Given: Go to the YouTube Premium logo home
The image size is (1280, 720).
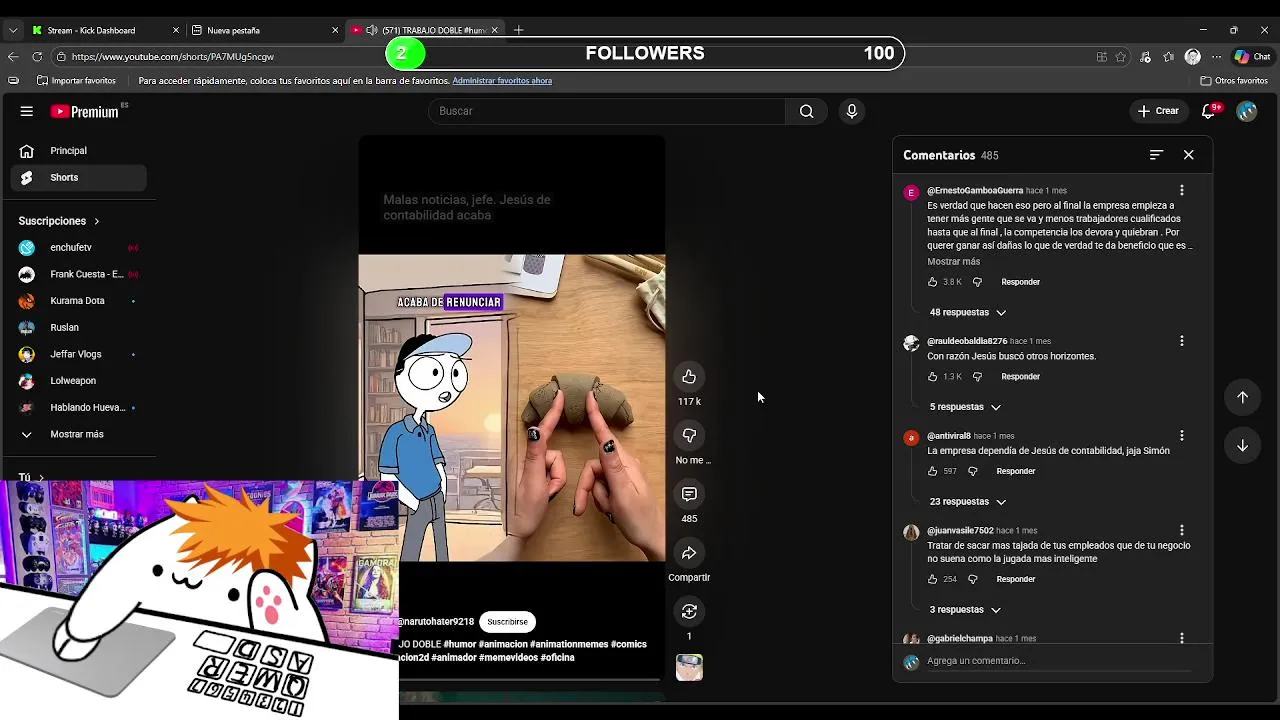Looking at the screenshot, I should (x=85, y=111).
